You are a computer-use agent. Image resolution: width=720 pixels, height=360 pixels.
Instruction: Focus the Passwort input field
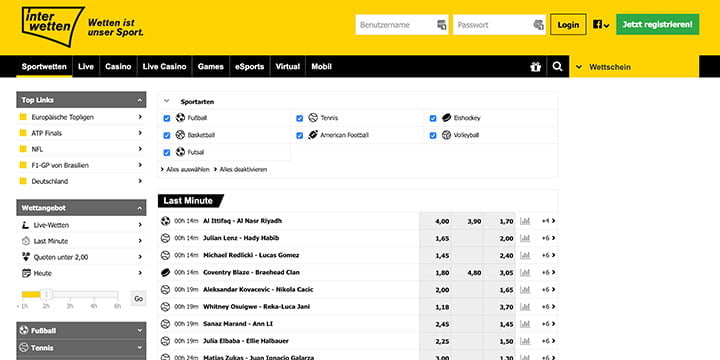[499, 25]
